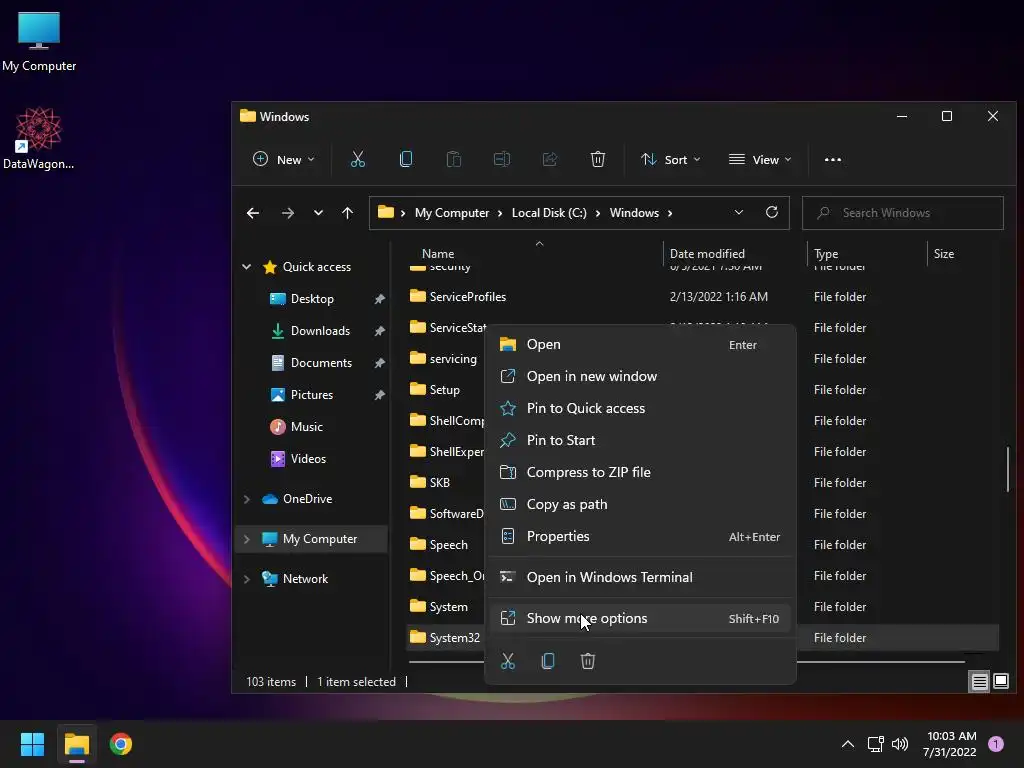This screenshot has width=1024, height=768.
Task: Expand OneDrive in navigation pane
Action: click(247, 499)
